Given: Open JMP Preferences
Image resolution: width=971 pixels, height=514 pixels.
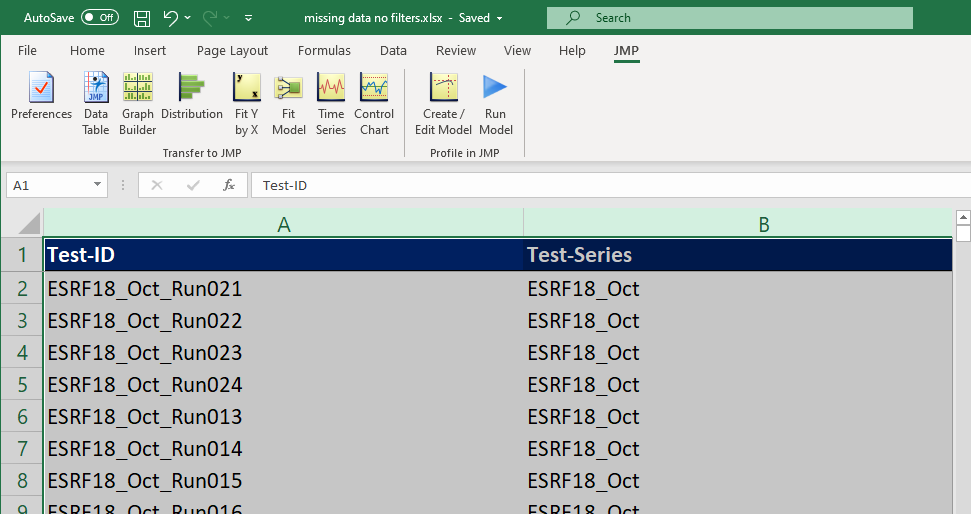Looking at the screenshot, I should click(x=41, y=102).
